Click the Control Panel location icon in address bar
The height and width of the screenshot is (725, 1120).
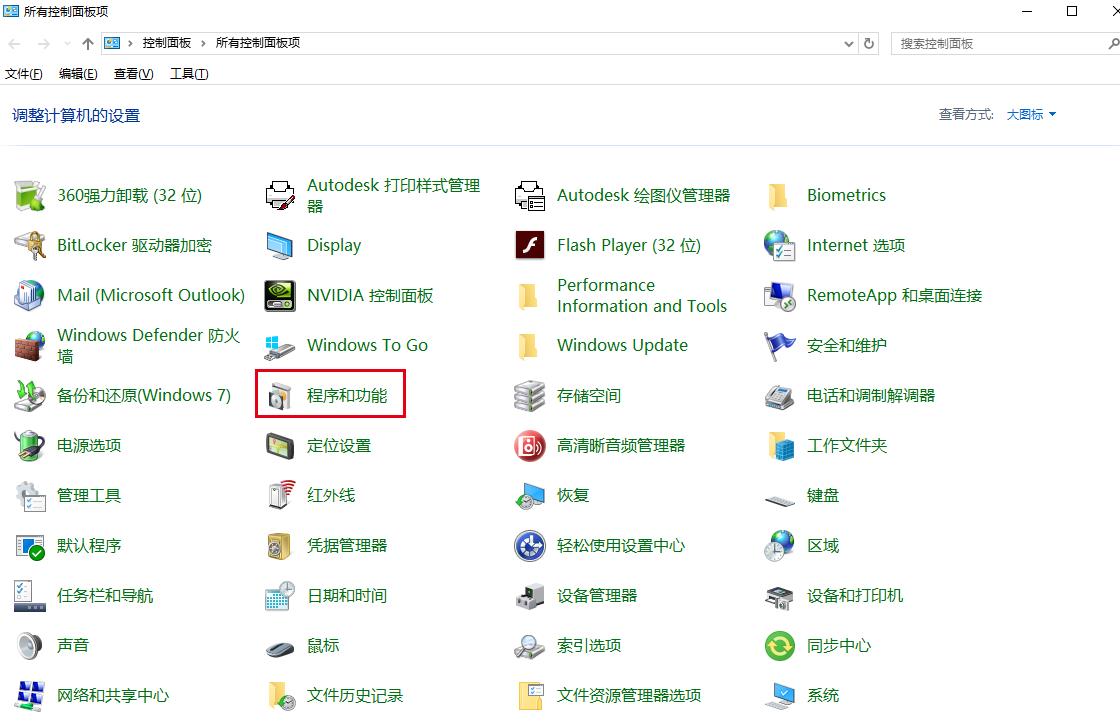click(x=112, y=43)
